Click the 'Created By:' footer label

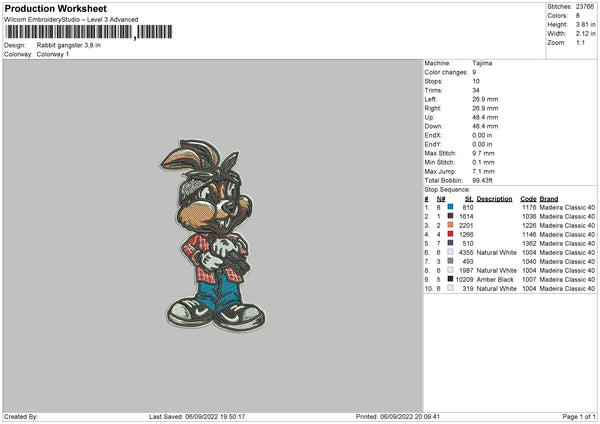[21, 417]
